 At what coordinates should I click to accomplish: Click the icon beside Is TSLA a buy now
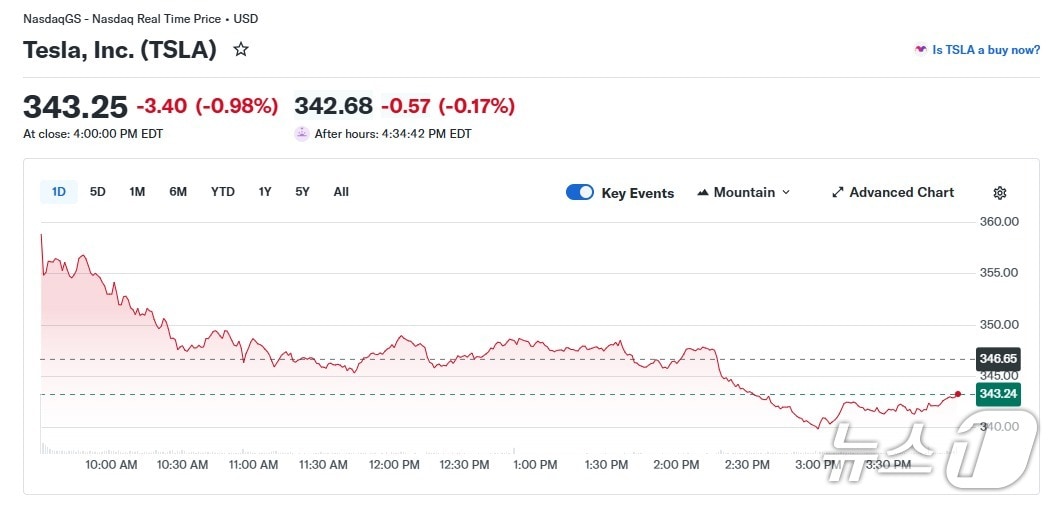coord(920,49)
